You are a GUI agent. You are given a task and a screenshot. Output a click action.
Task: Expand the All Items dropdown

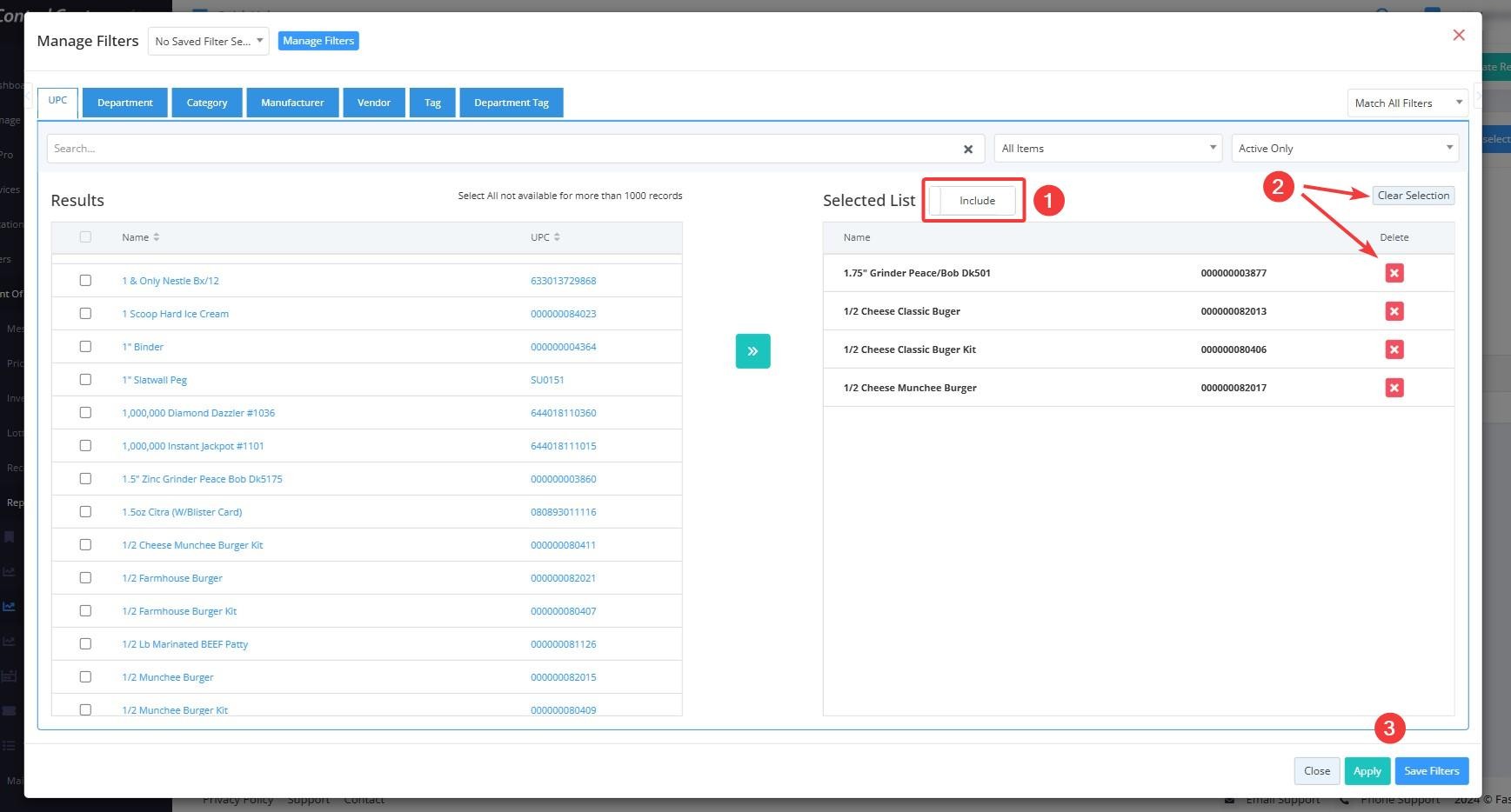[x=1108, y=149]
